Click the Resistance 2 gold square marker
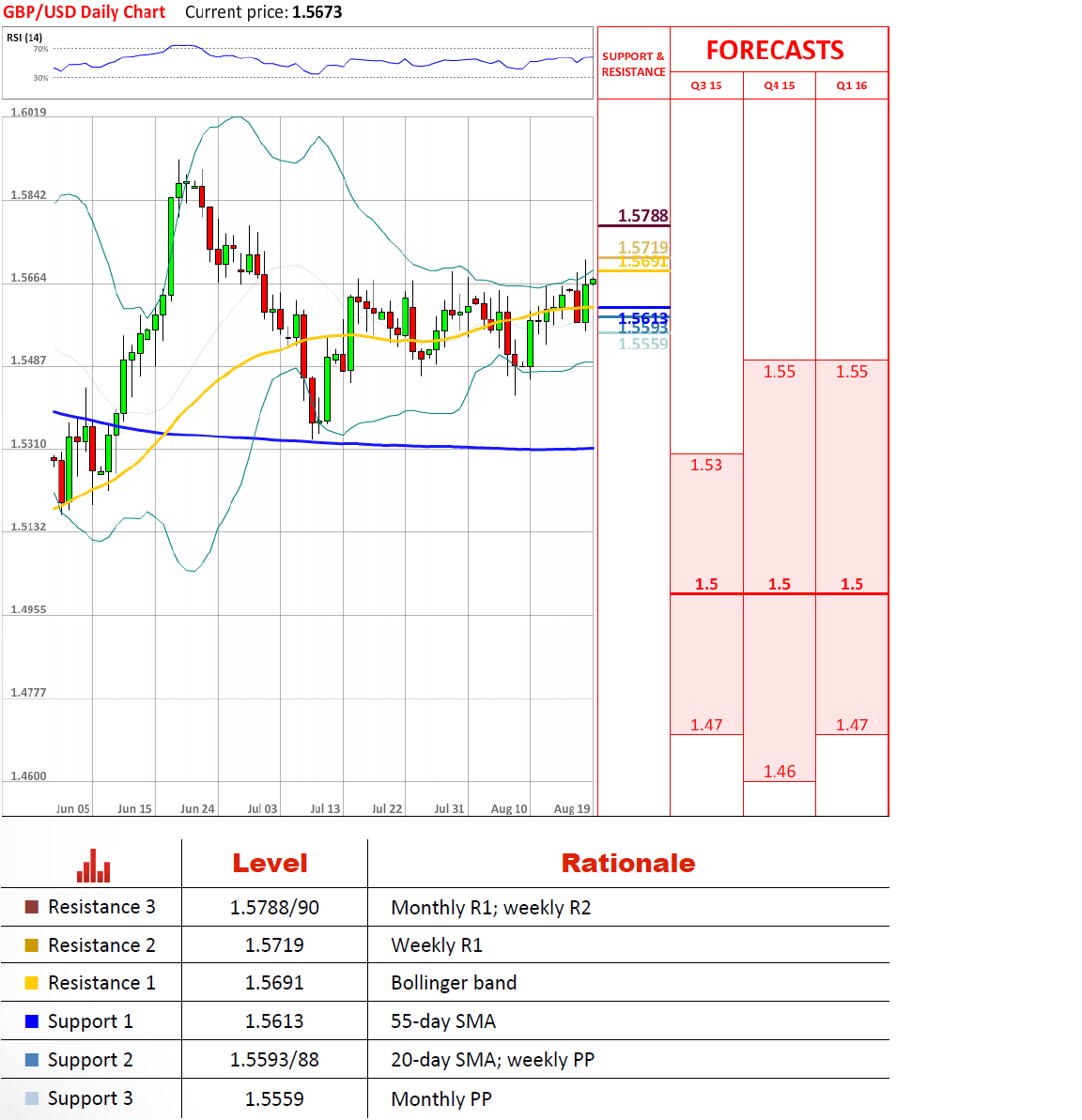The width and height of the screenshot is (1082, 1120). tap(32, 945)
